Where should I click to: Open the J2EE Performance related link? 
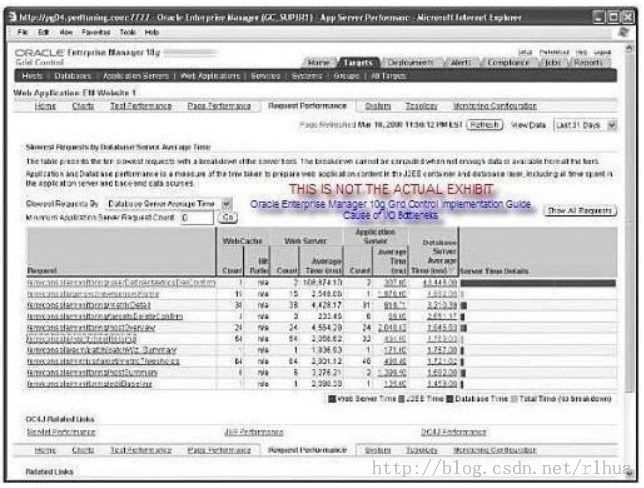[x=241, y=431]
